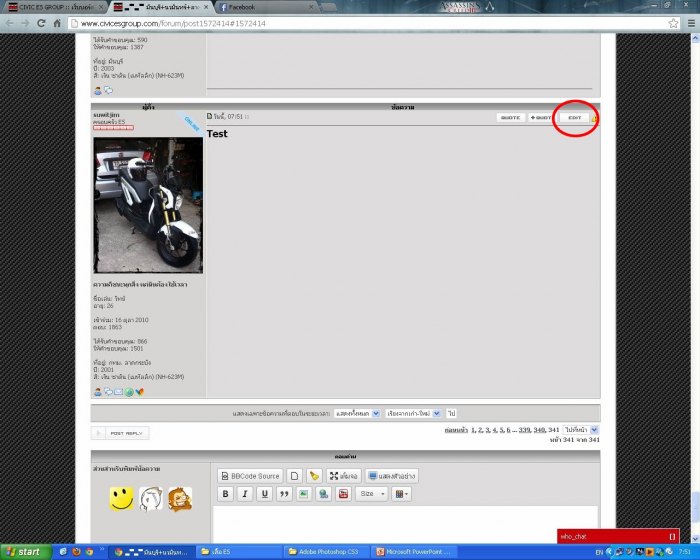
Task: Click the New Page document icon in editor
Action: coord(295,476)
